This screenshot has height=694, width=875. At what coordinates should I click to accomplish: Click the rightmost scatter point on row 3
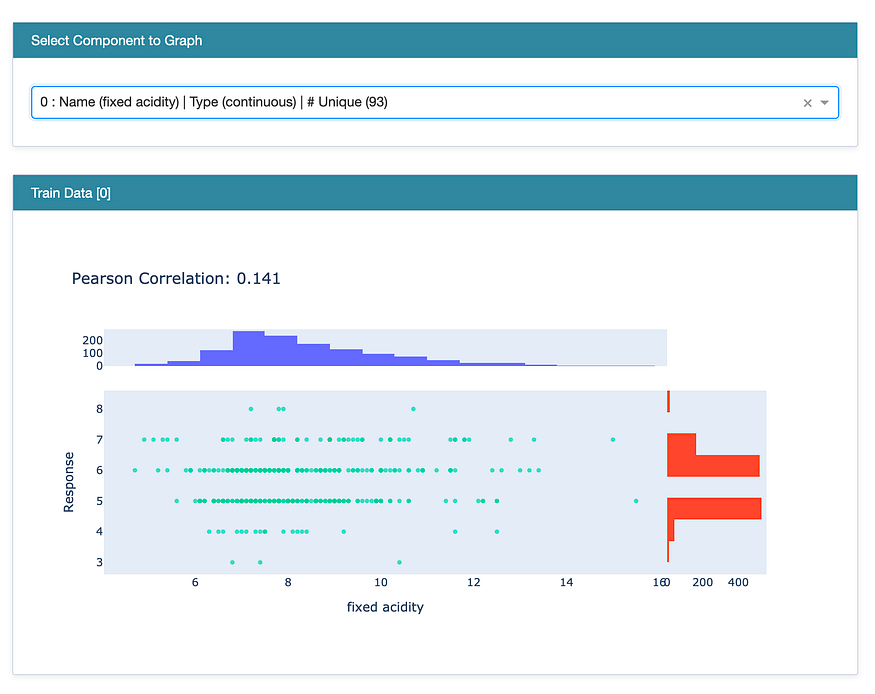(x=399, y=562)
